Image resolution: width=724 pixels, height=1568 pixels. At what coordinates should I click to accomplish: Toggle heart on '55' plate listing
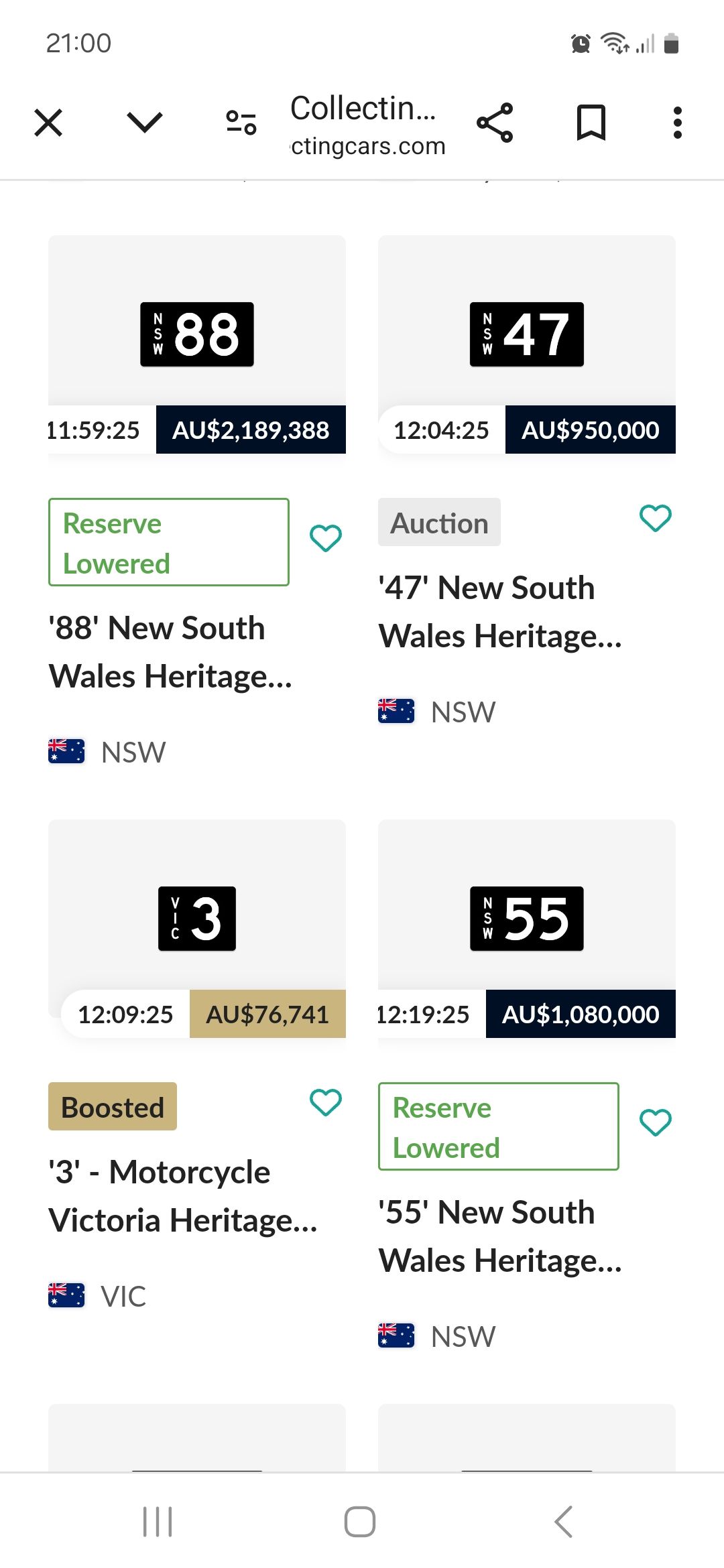[656, 1122]
